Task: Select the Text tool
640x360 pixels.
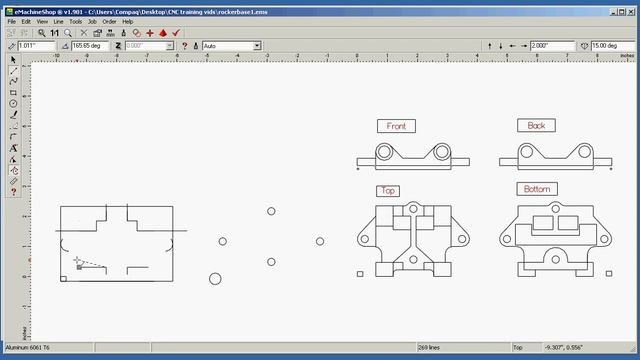Action: point(13,148)
